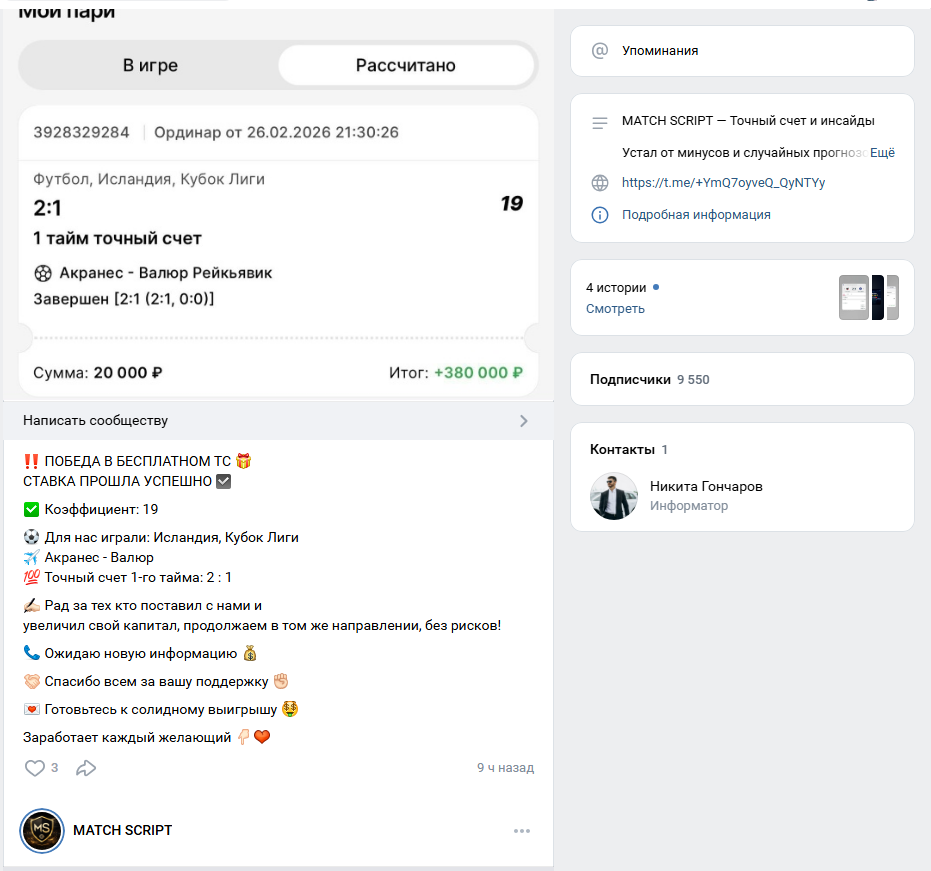Expand description with Ещё

882,153
